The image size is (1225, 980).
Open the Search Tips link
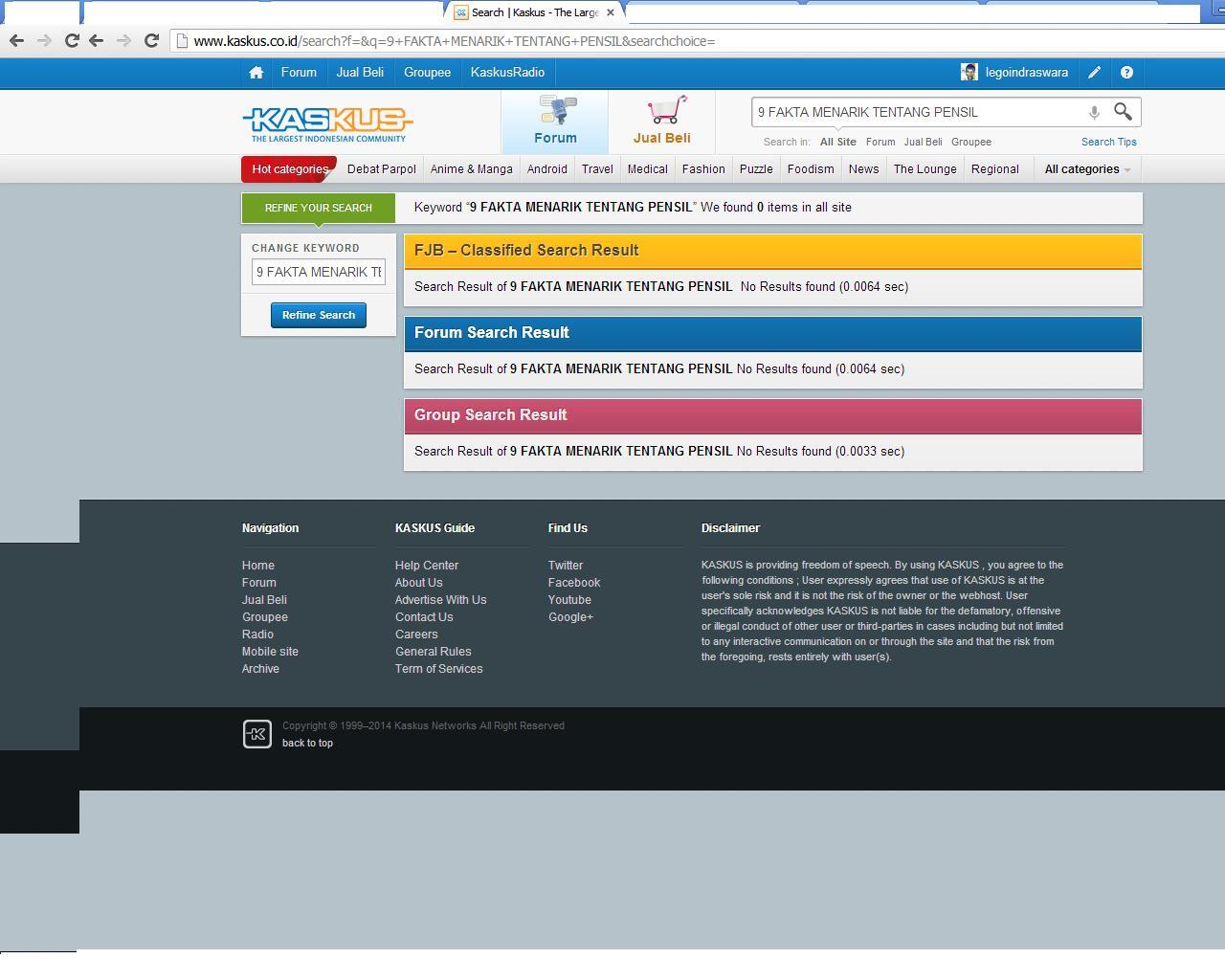[1109, 142]
